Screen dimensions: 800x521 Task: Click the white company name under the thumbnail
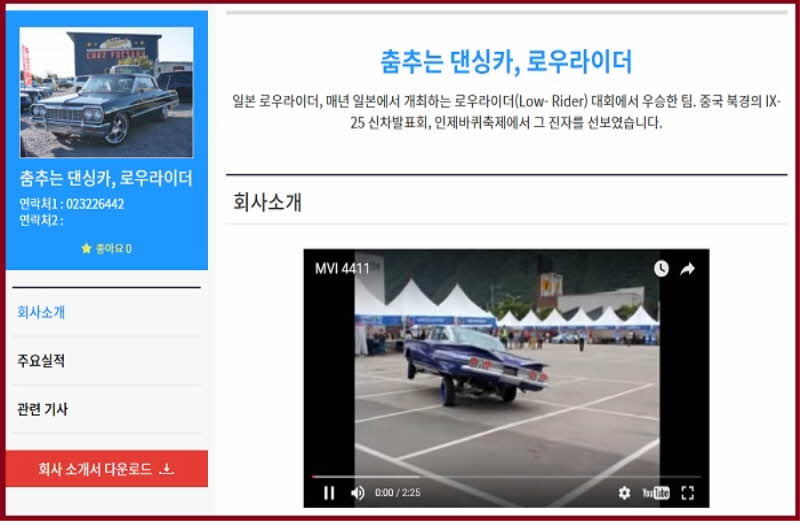[106, 179]
